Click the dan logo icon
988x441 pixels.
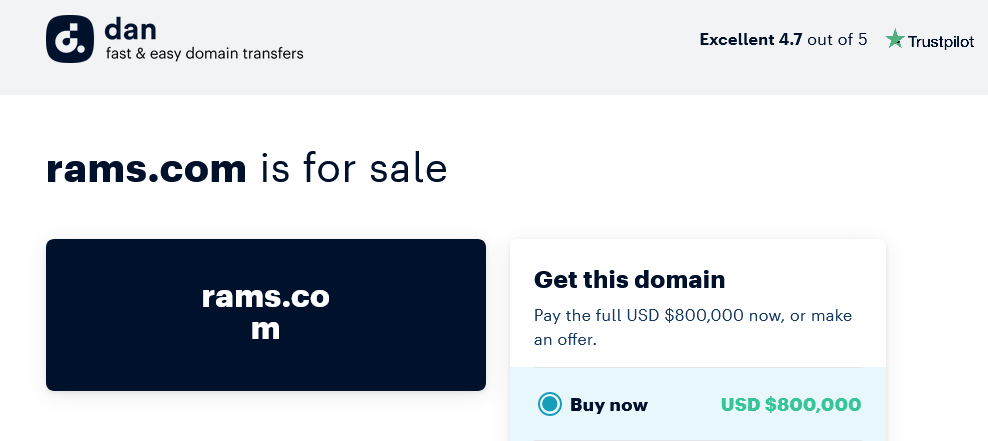70,39
